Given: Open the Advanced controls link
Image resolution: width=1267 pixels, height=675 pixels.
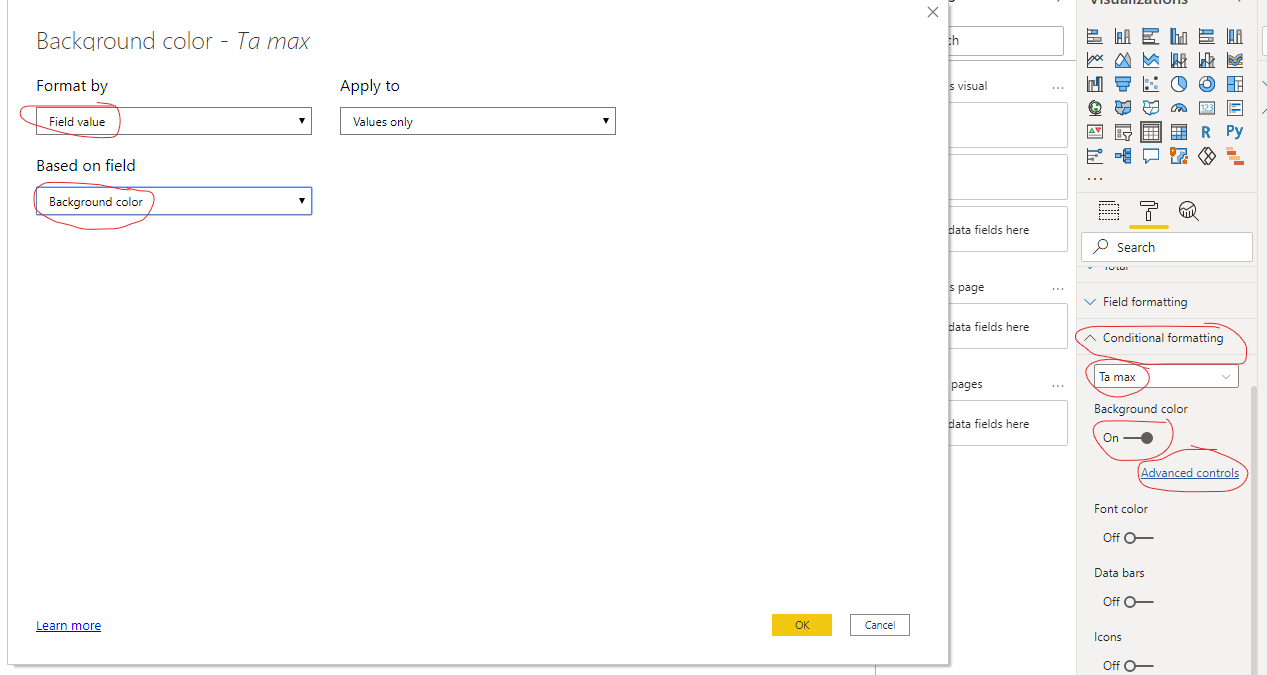Looking at the screenshot, I should [x=1190, y=473].
